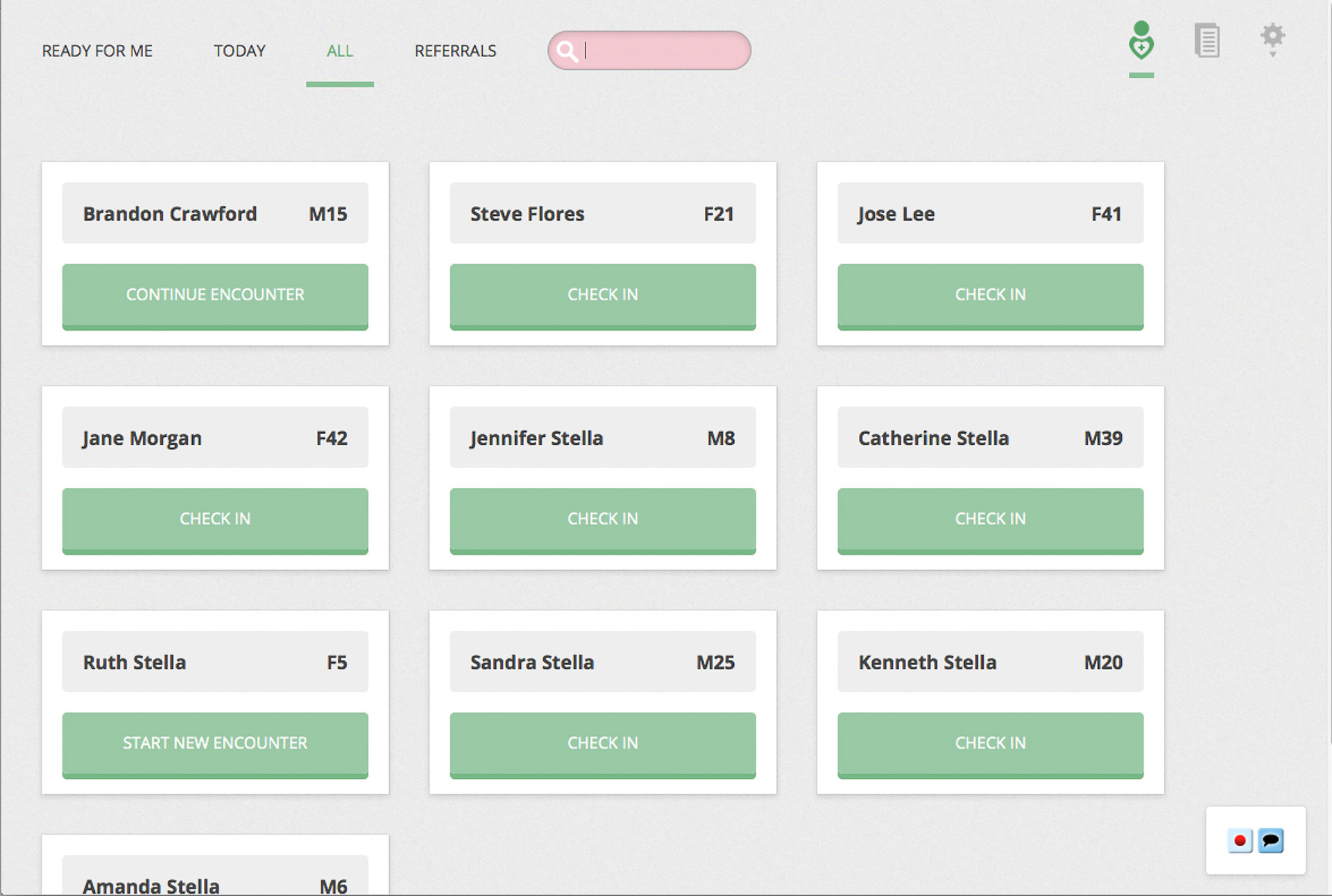The height and width of the screenshot is (896, 1332).
Task: Open Catherine Stella's name header
Action: coord(990,438)
